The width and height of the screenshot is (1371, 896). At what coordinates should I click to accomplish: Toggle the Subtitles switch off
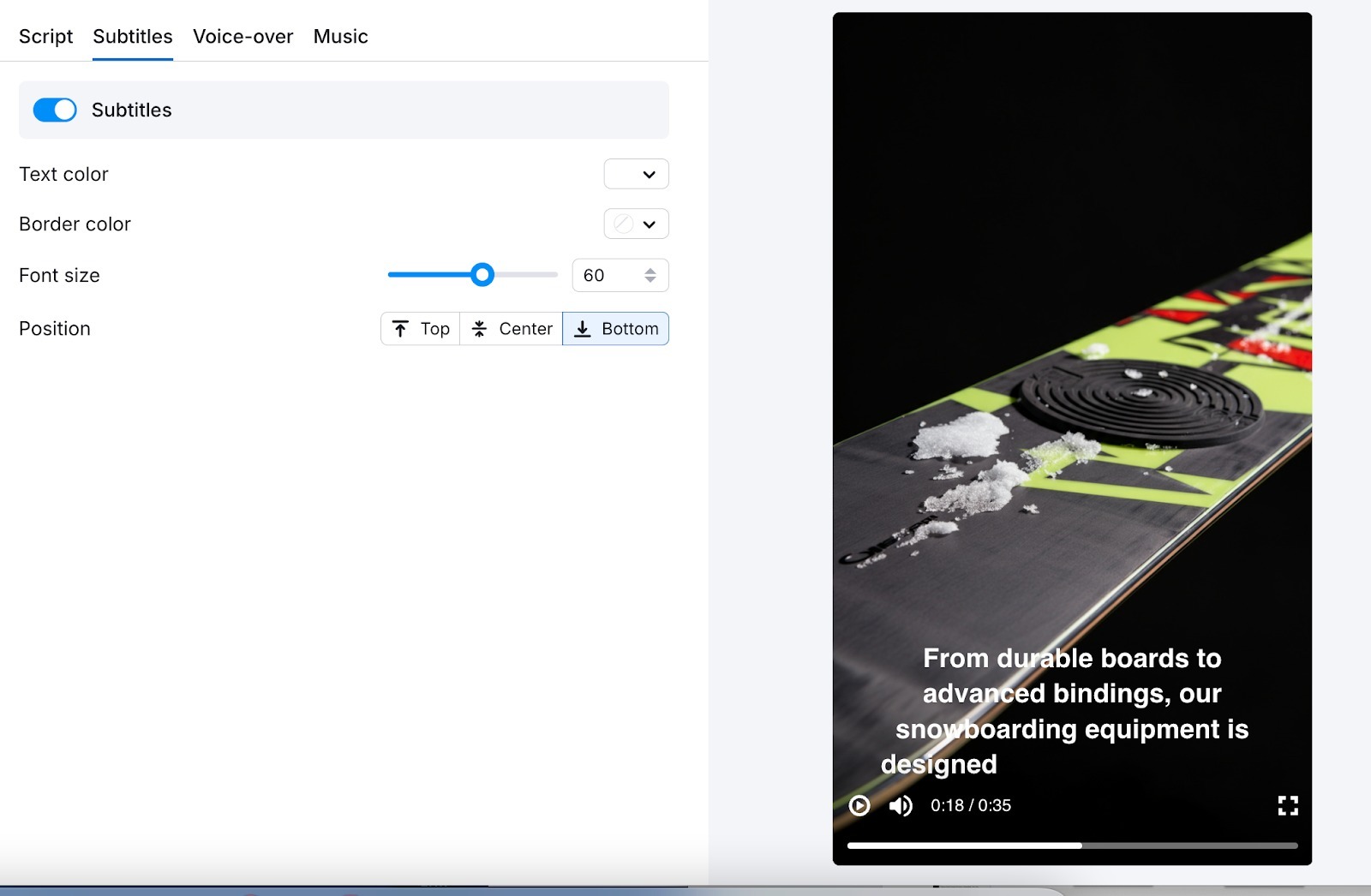pyautogui.click(x=55, y=110)
